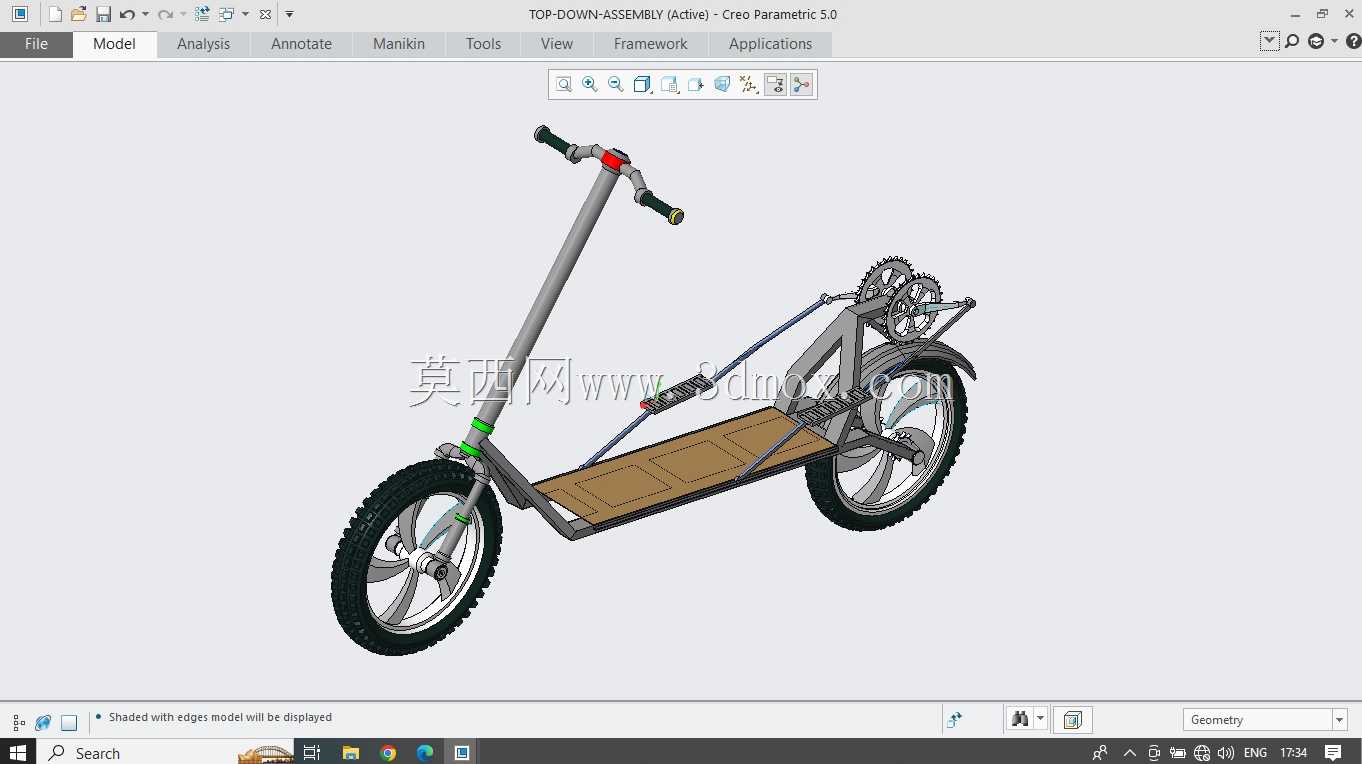Click the scooter front wheel in viewport
1362x764 pixels.
pyautogui.click(x=417, y=556)
